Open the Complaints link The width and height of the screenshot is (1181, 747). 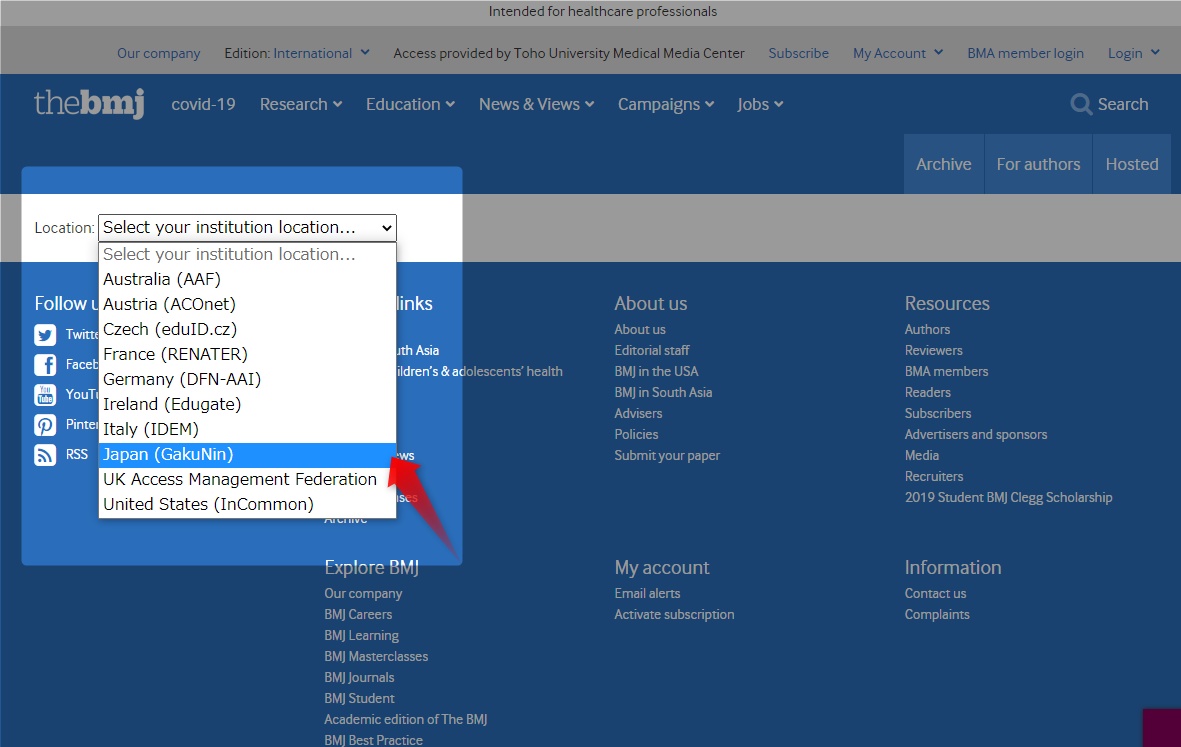coord(937,614)
